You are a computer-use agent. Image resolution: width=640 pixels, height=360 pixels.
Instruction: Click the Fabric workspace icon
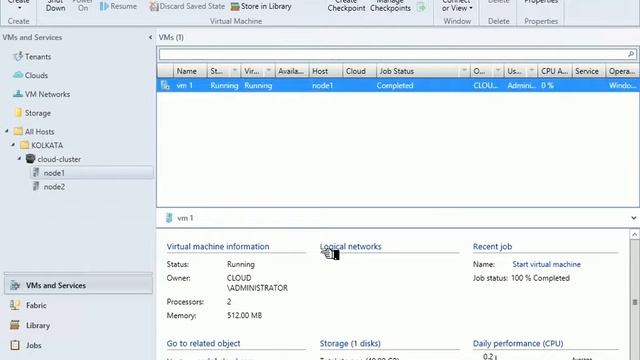[15, 305]
